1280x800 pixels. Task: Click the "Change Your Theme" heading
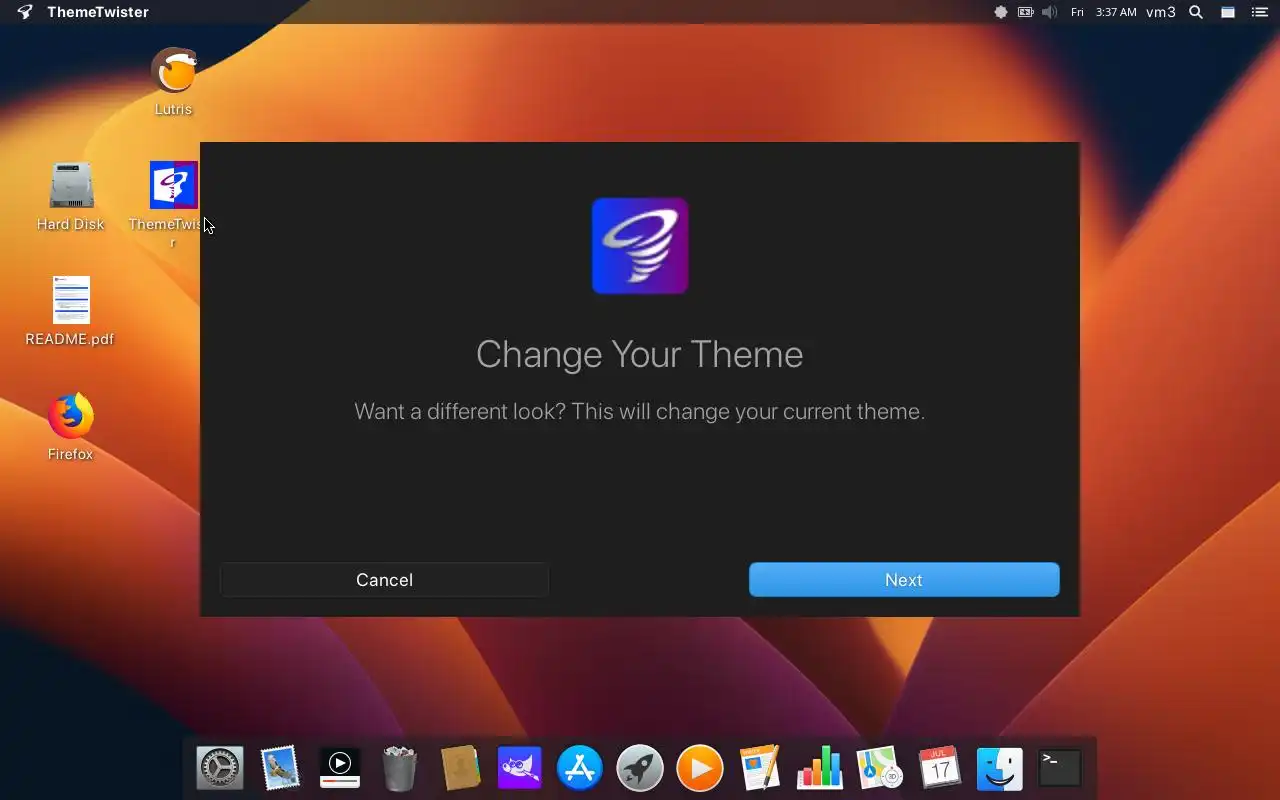click(x=640, y=354)
